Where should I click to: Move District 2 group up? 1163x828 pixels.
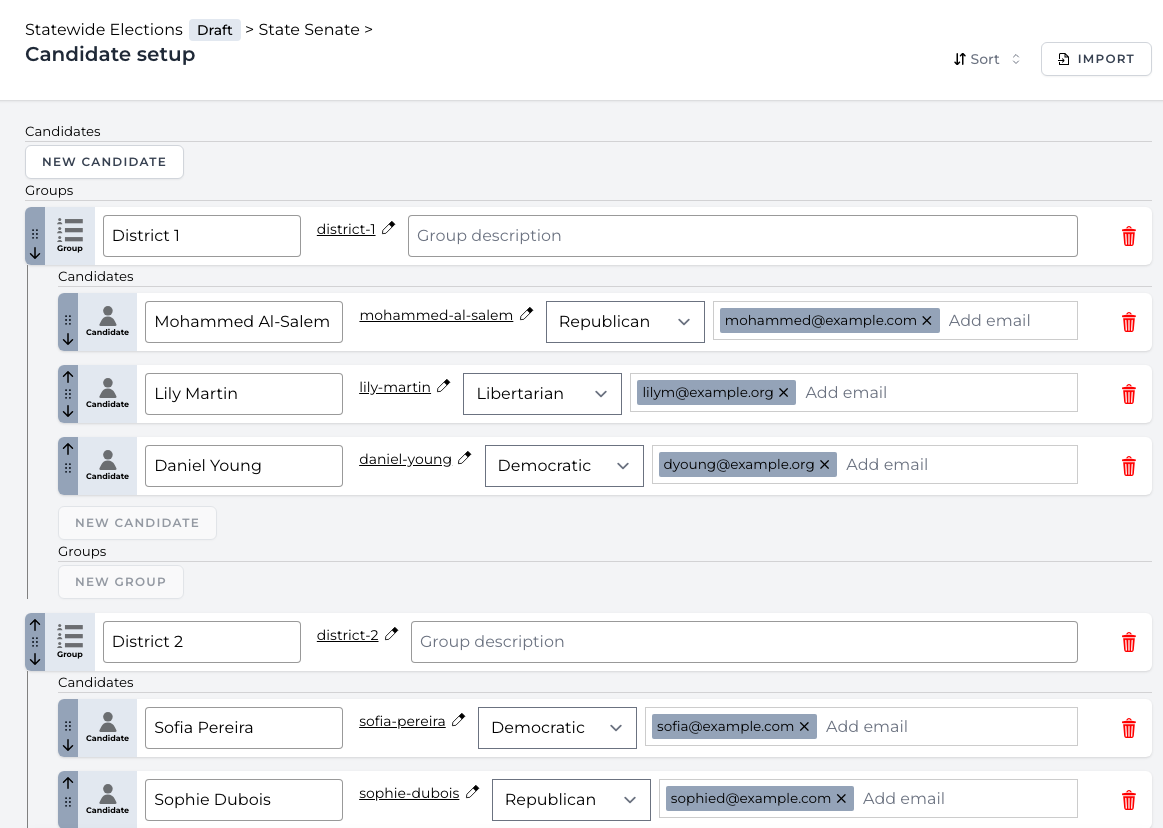point(35,625)
